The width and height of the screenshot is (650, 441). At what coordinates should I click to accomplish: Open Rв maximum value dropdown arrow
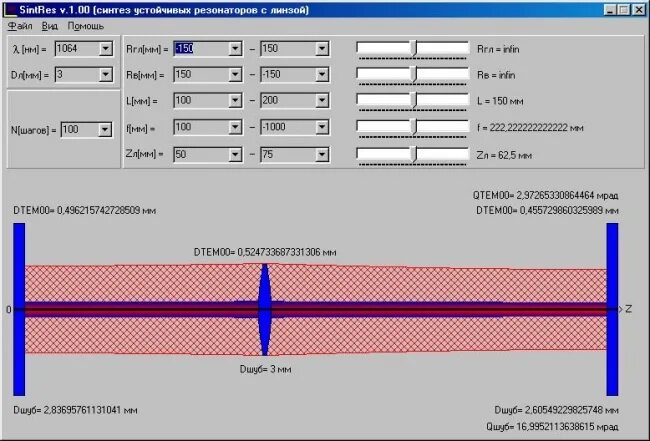coord(322,75)
